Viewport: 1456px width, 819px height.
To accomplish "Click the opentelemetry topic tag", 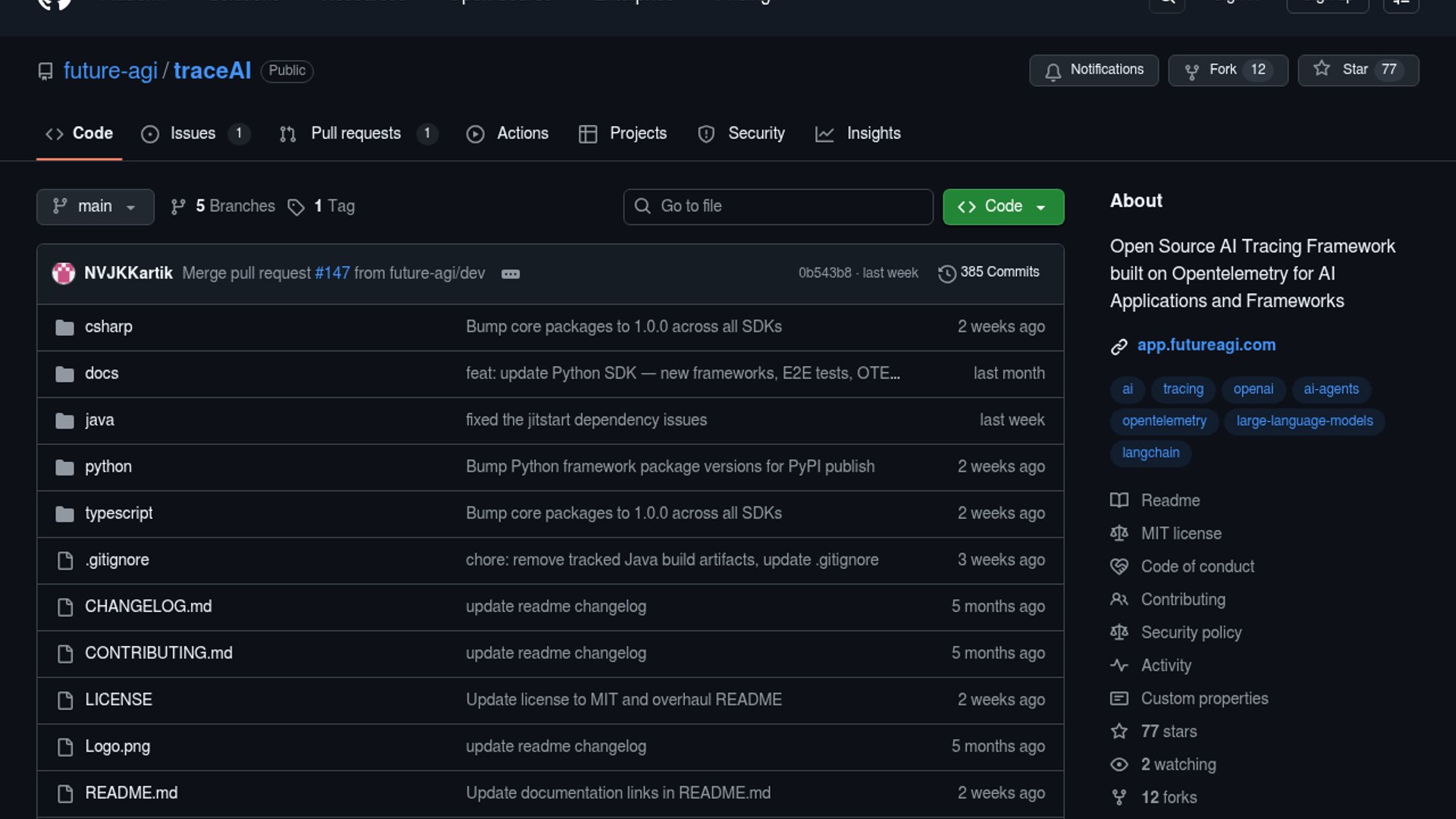I will (x=1164, y=421).
